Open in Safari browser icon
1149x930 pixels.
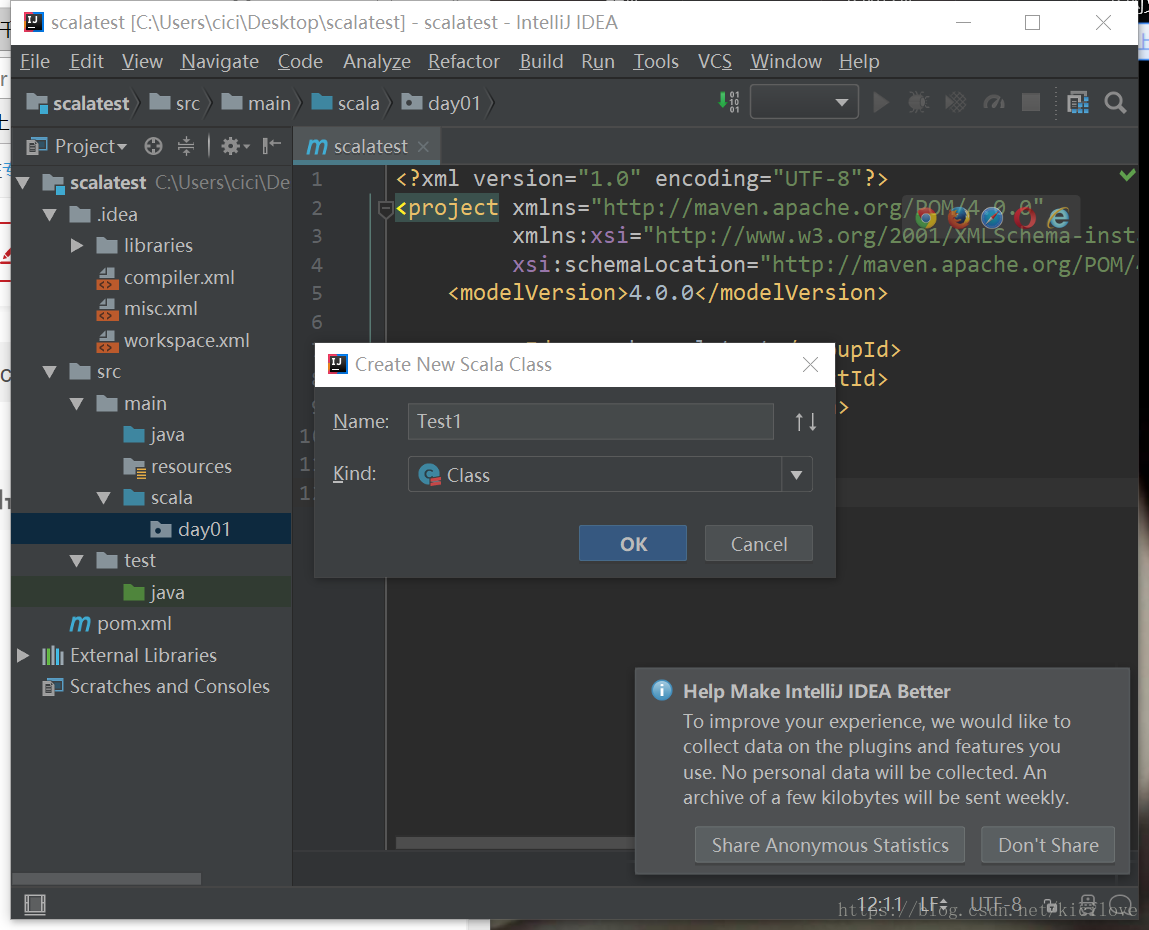[991, 218]
